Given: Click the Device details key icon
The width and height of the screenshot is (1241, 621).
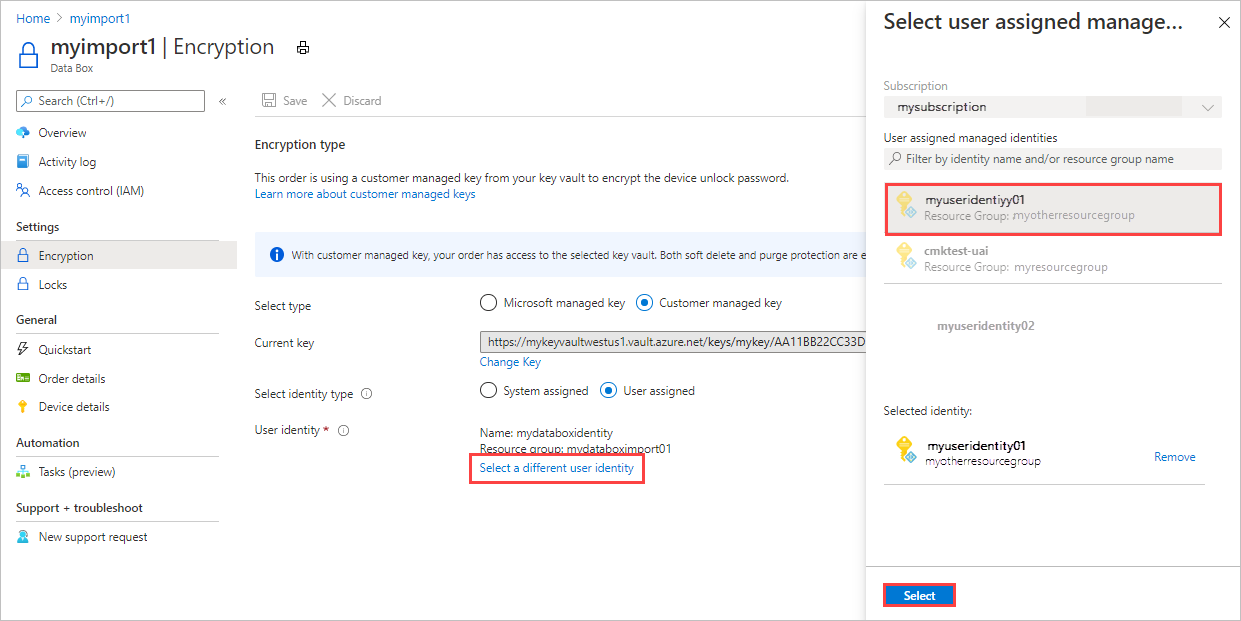Looking at the screenshot, I should (23, 407).
